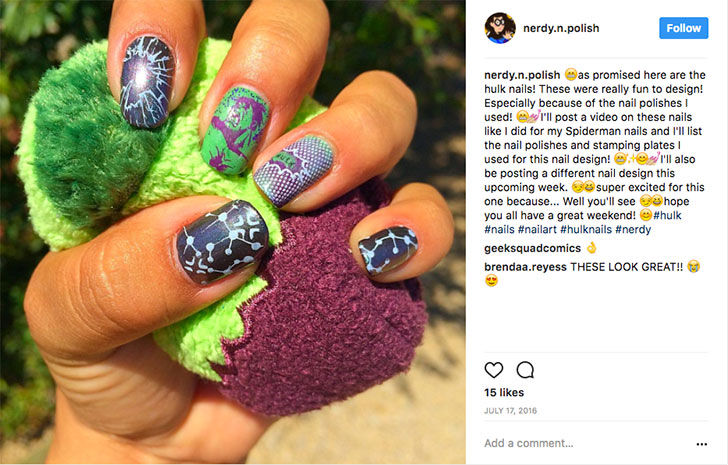This screenshot has width=728, height=465.
Task: Follow the nerdy.n.polish account
Action: tap(683, 28)
